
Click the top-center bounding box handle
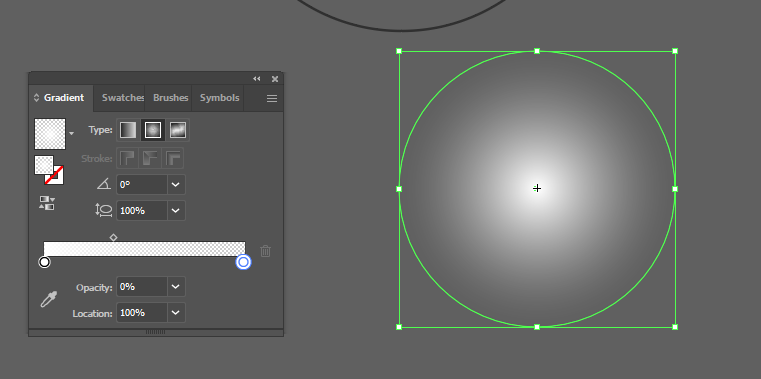point(537,51)
